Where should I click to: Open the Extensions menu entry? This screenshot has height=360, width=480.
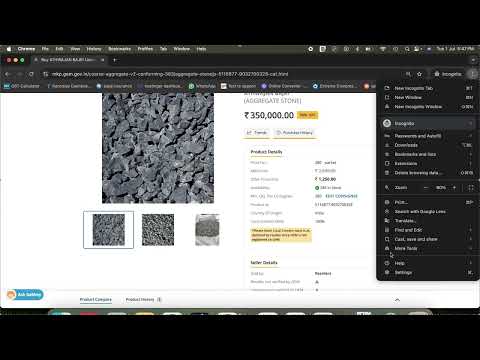[428, 164]
